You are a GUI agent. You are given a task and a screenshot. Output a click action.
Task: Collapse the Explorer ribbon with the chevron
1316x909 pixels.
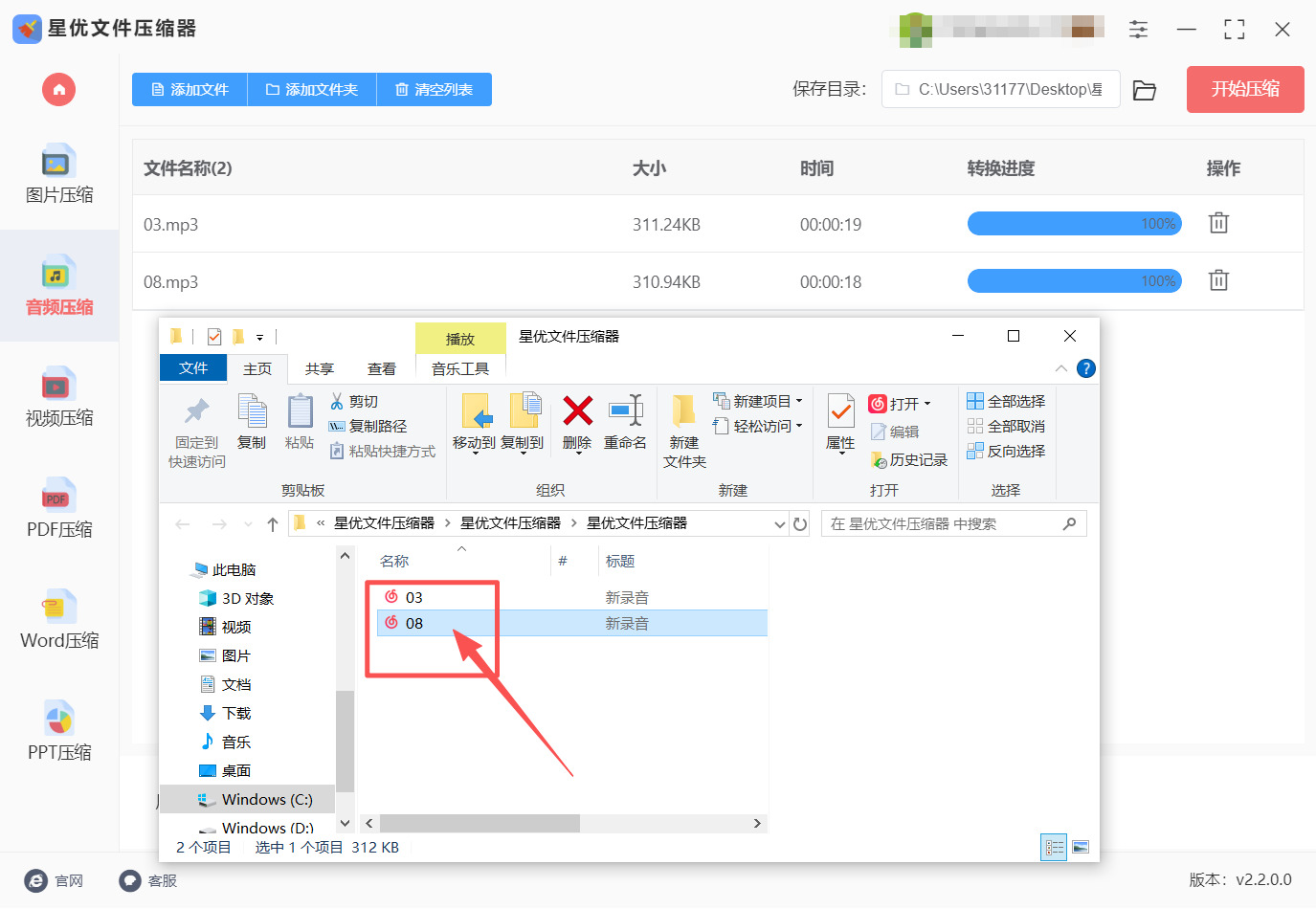pyautogui.click(x=1060, y=368)
